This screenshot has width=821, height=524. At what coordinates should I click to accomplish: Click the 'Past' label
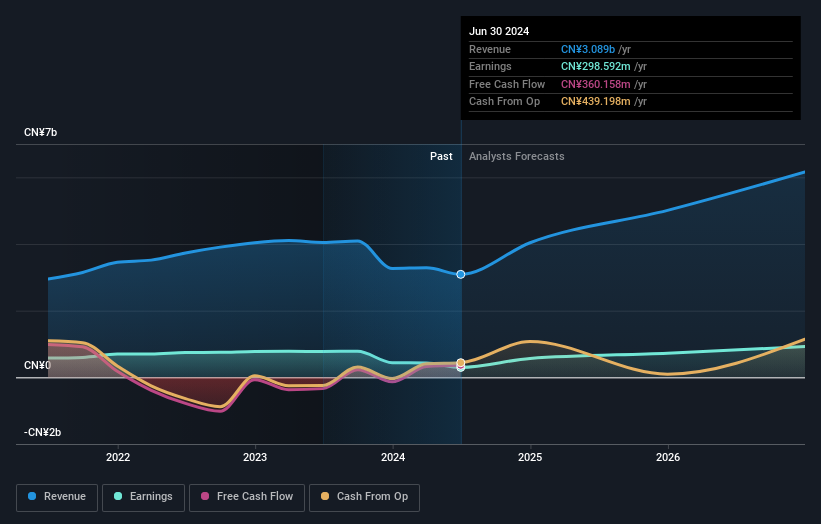pos(441,157)
